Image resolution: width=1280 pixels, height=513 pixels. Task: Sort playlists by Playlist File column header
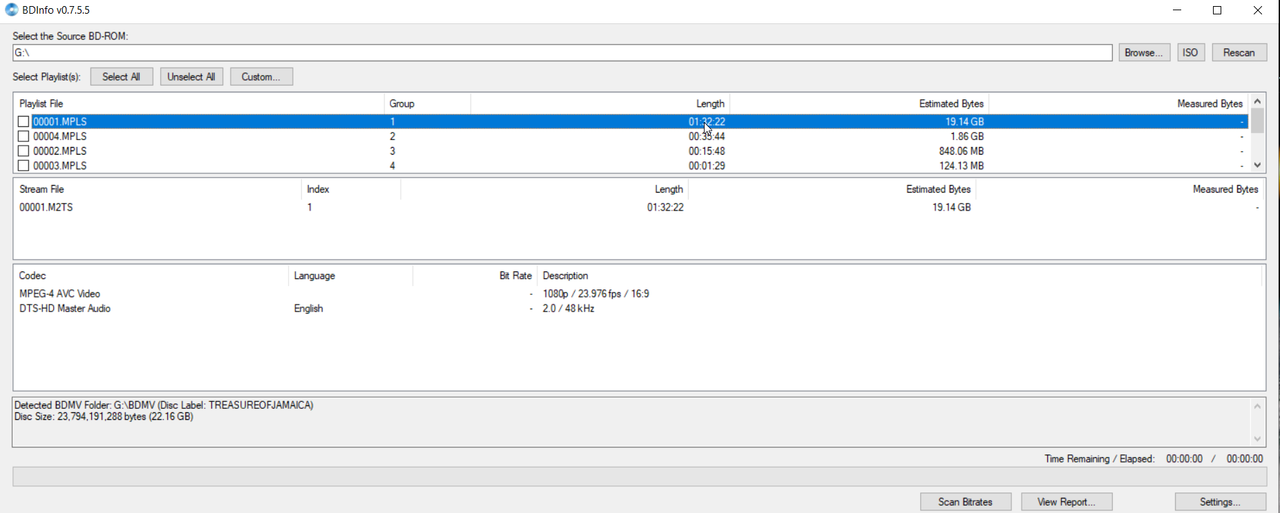(x=199, y=104)
